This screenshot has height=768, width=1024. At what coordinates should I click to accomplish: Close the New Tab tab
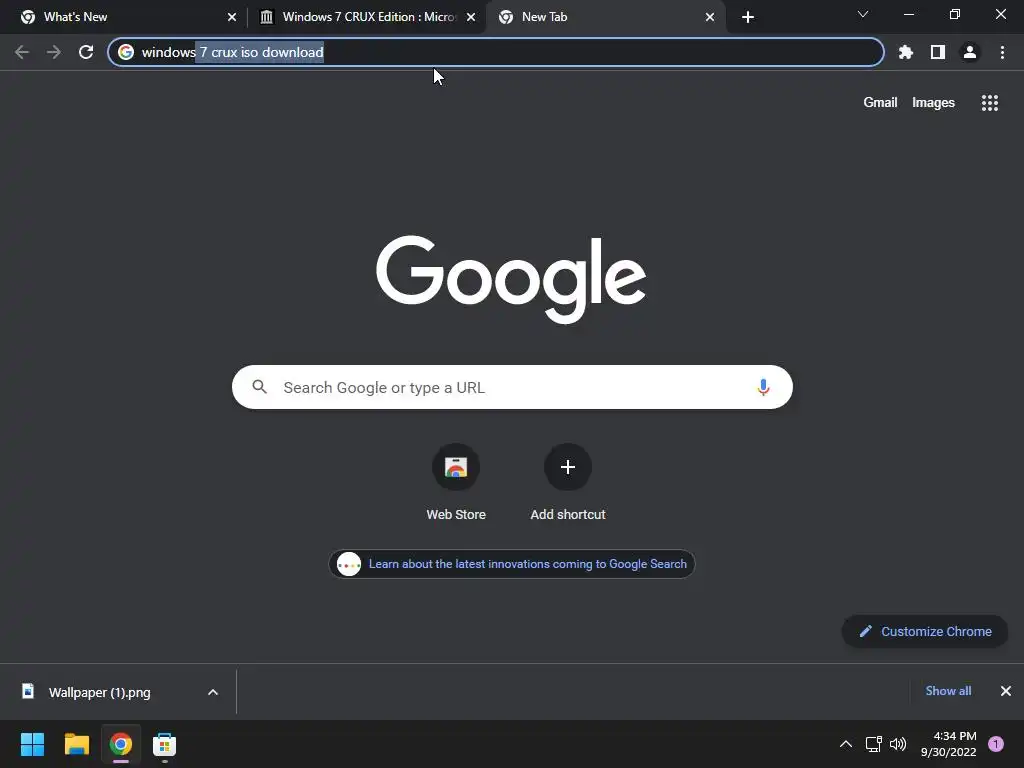(x=710, y=17)
